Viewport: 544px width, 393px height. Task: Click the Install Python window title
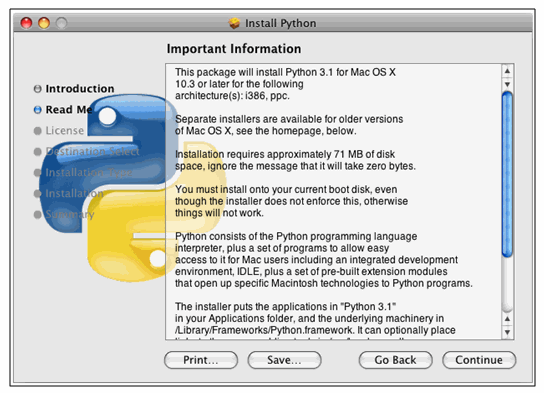point(281,23)
